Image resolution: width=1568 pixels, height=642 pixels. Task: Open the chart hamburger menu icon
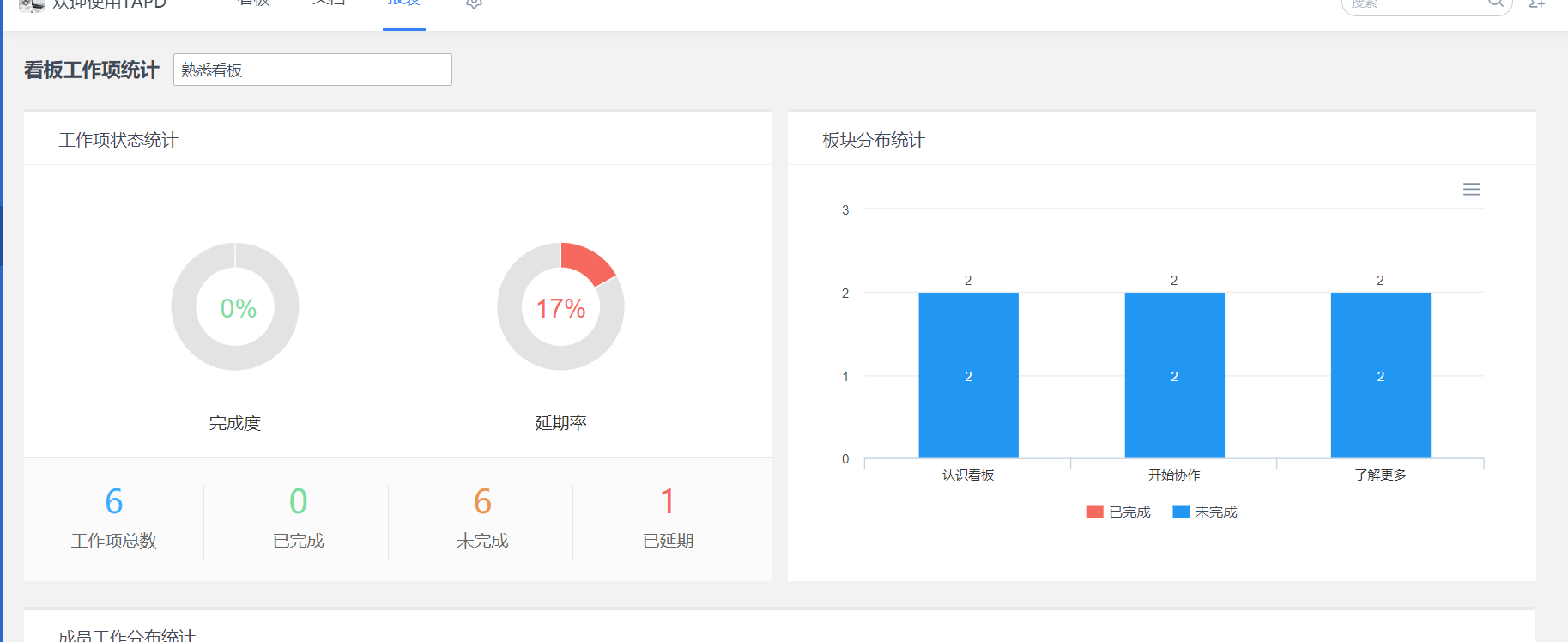(1471, 190)
